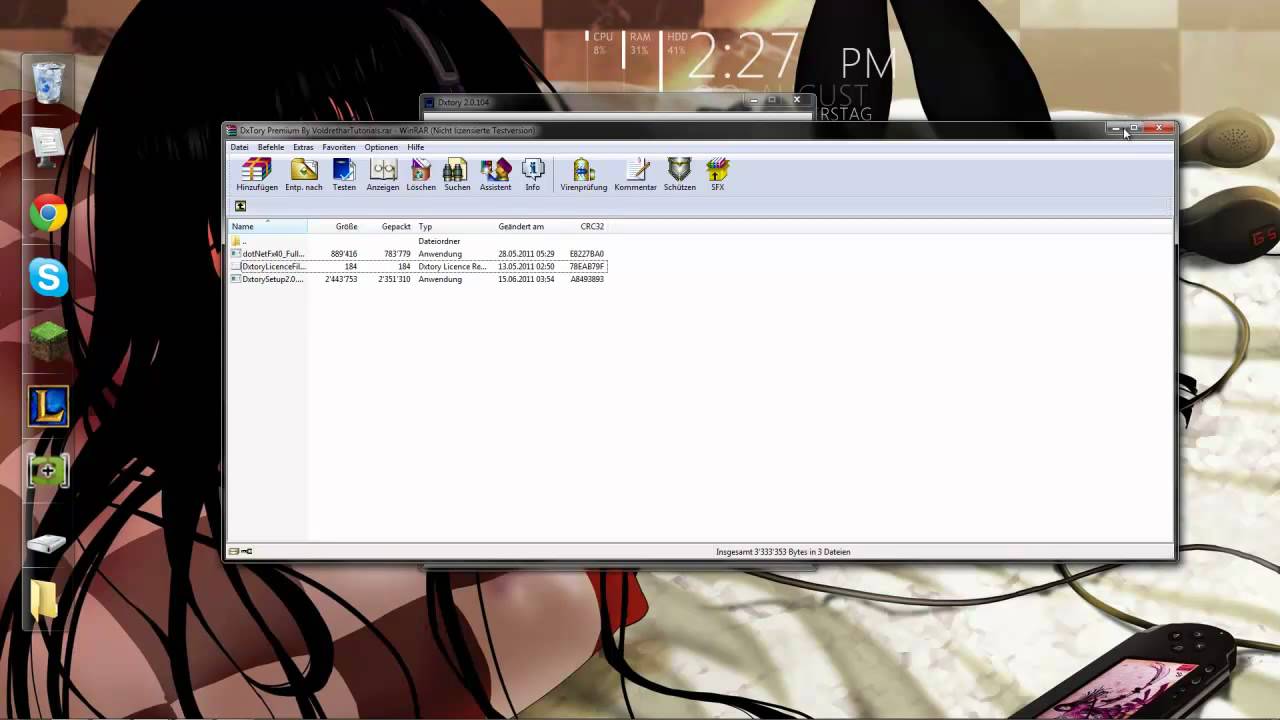Click the status bar total bytes text

(x=783, y=552)
